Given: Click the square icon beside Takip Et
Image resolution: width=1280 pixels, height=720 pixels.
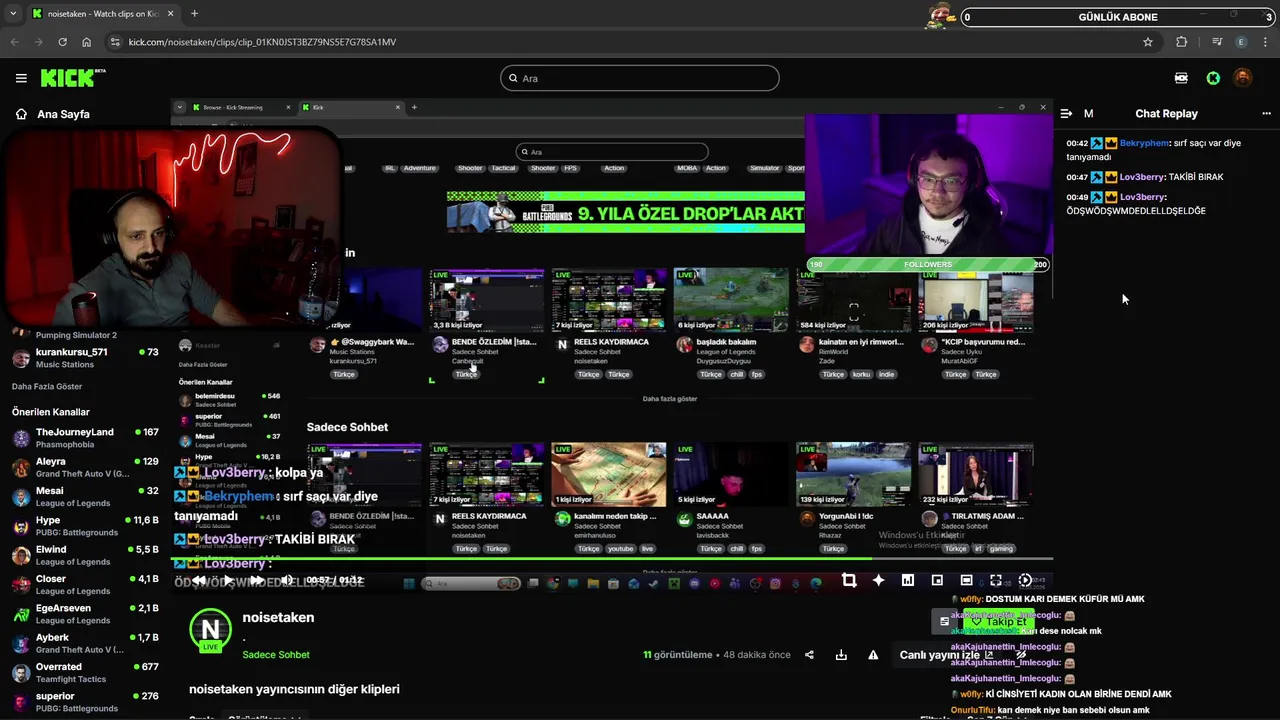Looking at the screenshot, I should pos(944,622).
